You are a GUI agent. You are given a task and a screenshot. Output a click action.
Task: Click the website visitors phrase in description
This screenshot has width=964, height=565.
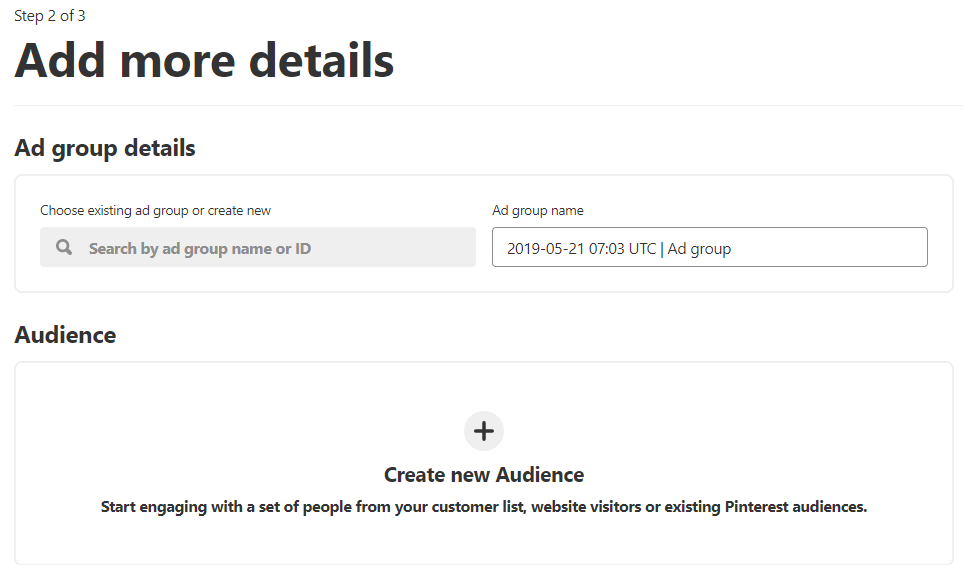(586, 507)
